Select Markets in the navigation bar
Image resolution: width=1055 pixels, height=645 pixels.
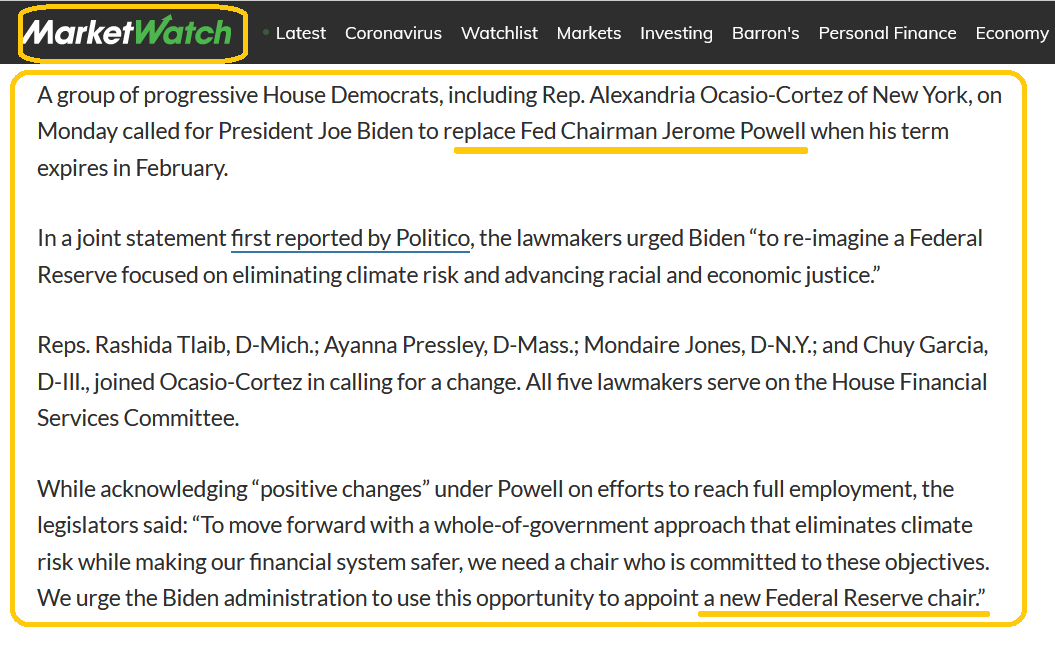589,33
